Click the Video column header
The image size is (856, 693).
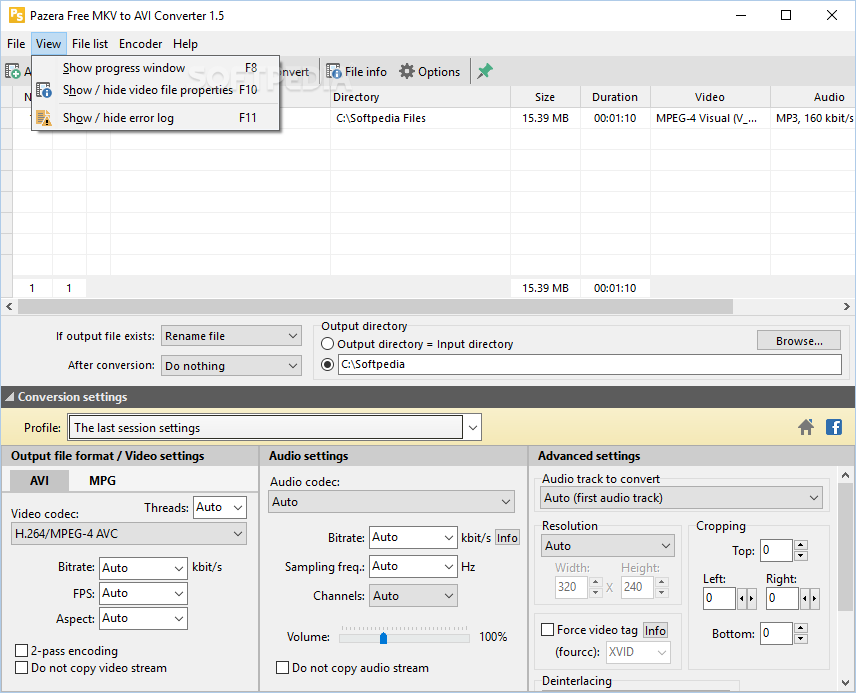[710, 97]
